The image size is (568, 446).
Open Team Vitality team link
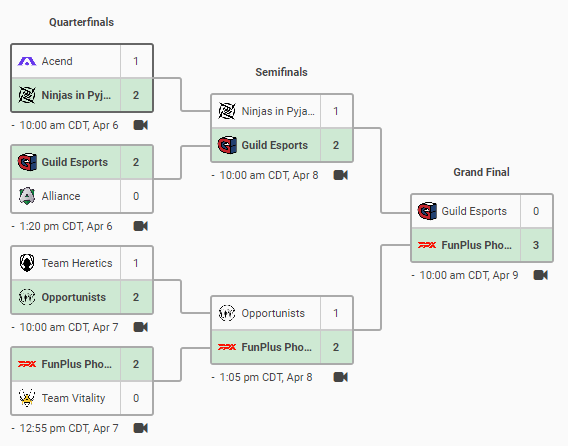point(73,398)
